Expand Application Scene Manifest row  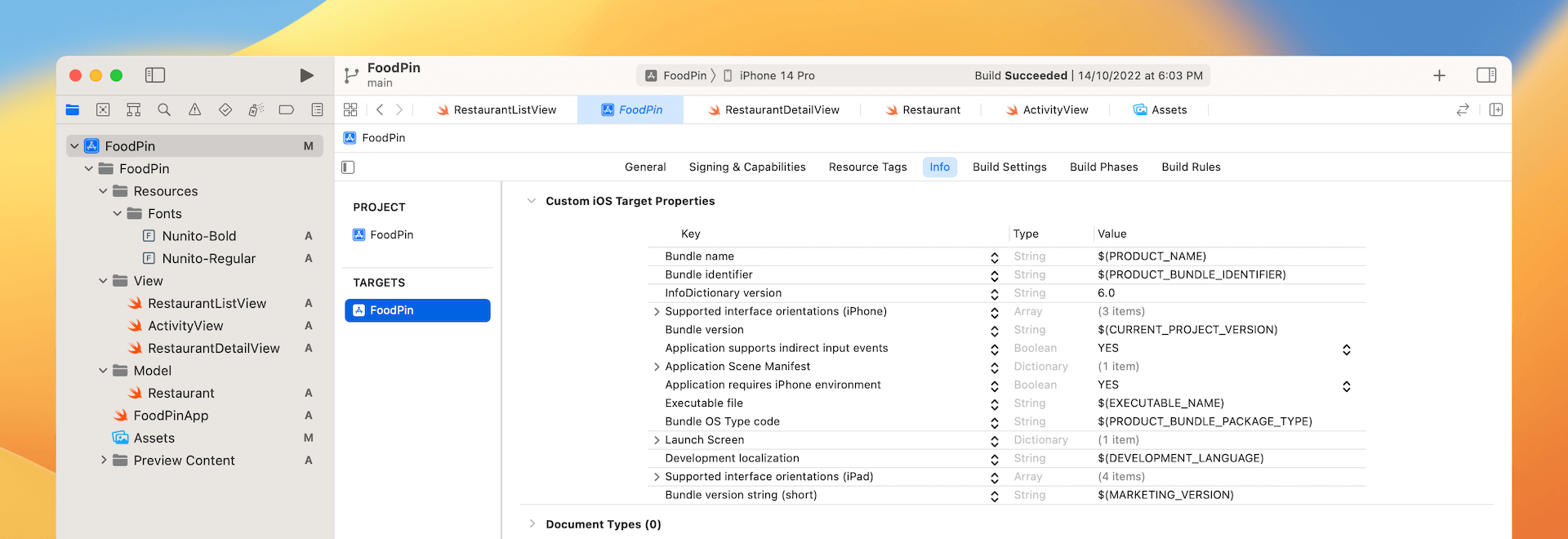click(x=657, y=367)
